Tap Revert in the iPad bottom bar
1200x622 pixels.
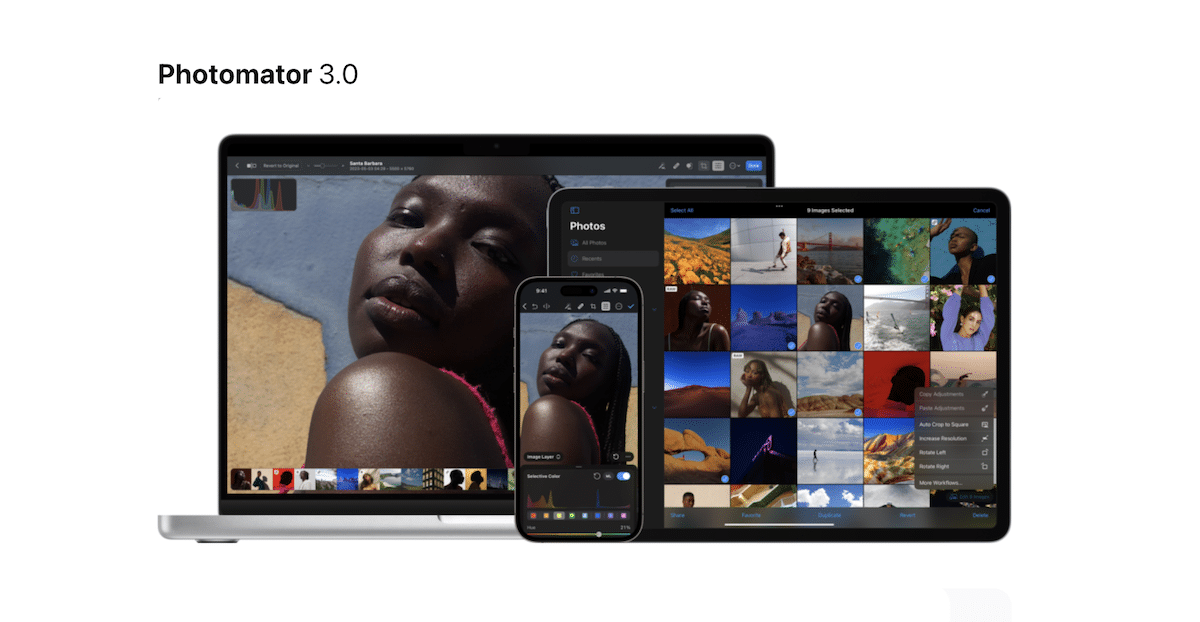(x=907, y=515)
